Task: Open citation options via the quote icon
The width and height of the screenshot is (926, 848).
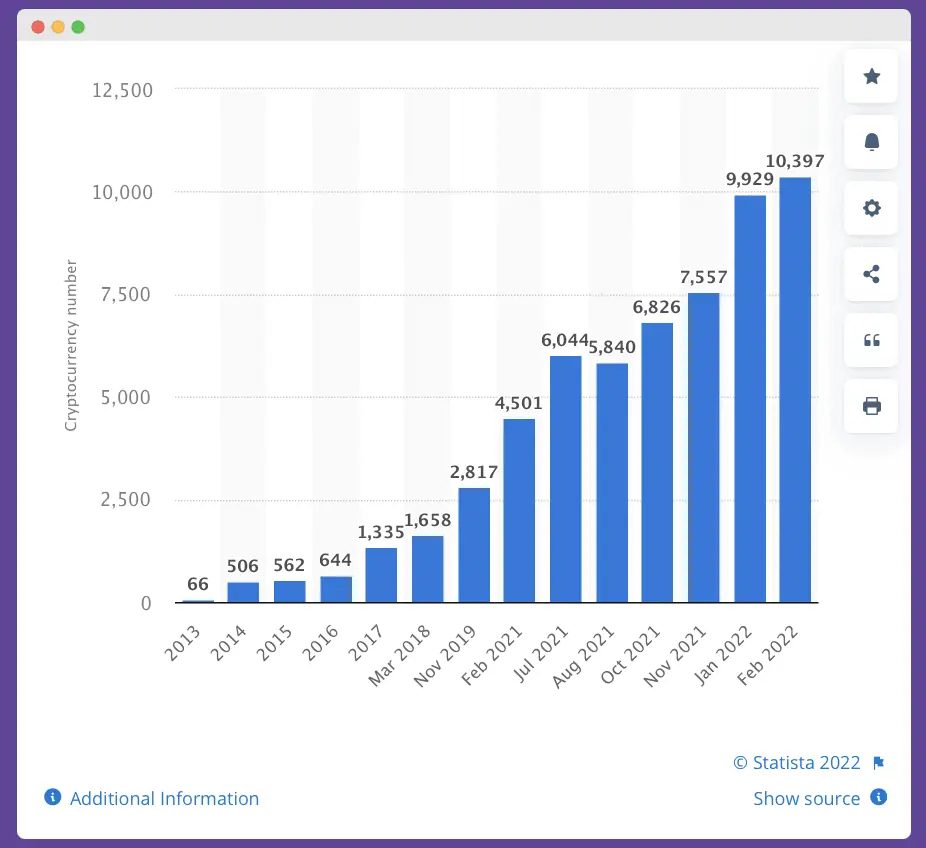Action: [x=870, y=340]
